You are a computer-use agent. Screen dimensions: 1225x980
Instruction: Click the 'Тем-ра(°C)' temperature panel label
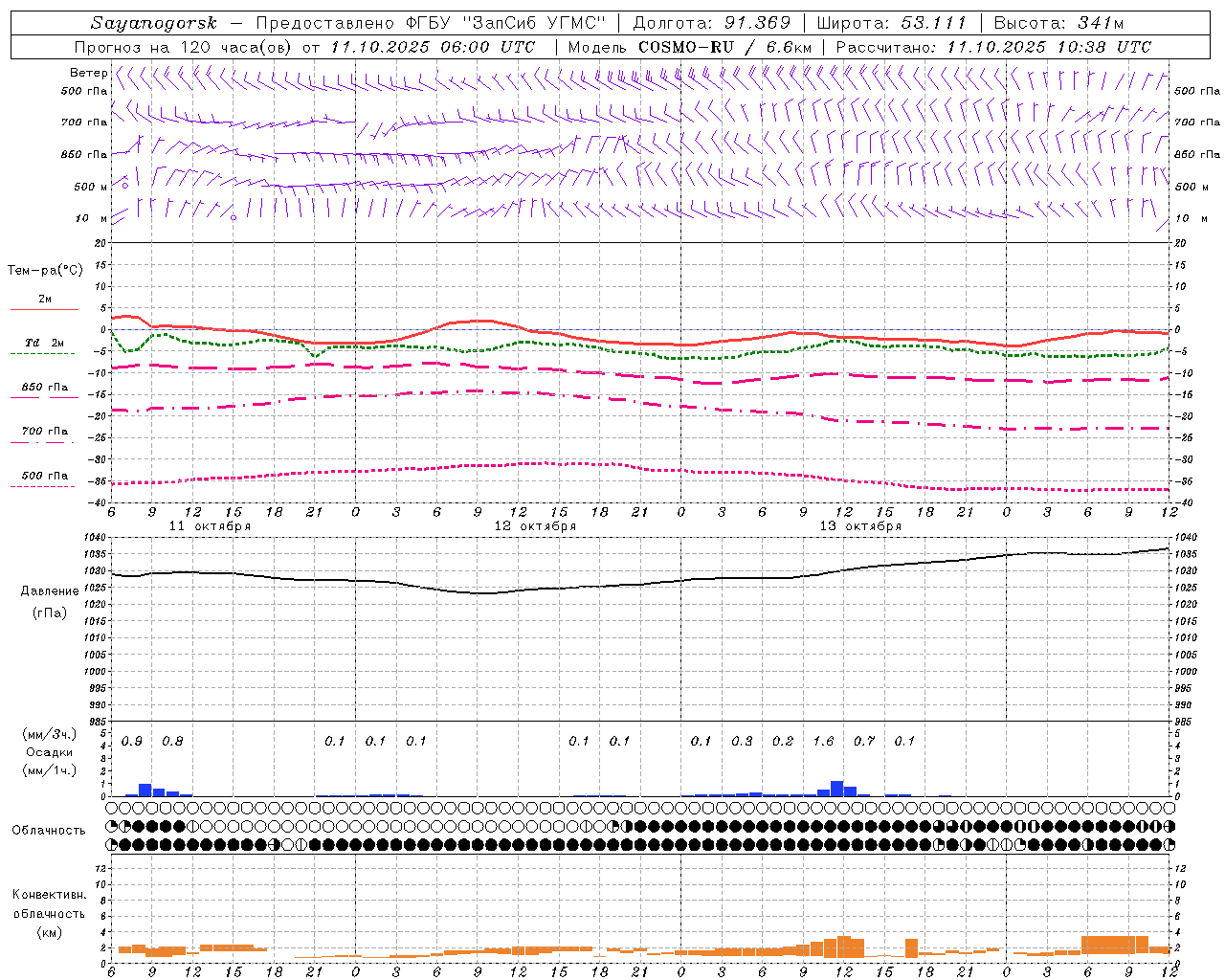coord(45,271)
